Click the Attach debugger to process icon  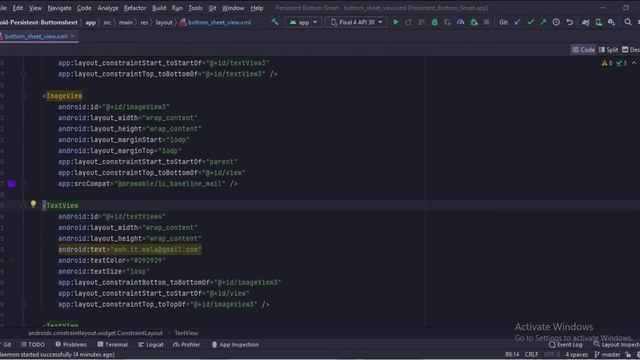pos(474,22)
